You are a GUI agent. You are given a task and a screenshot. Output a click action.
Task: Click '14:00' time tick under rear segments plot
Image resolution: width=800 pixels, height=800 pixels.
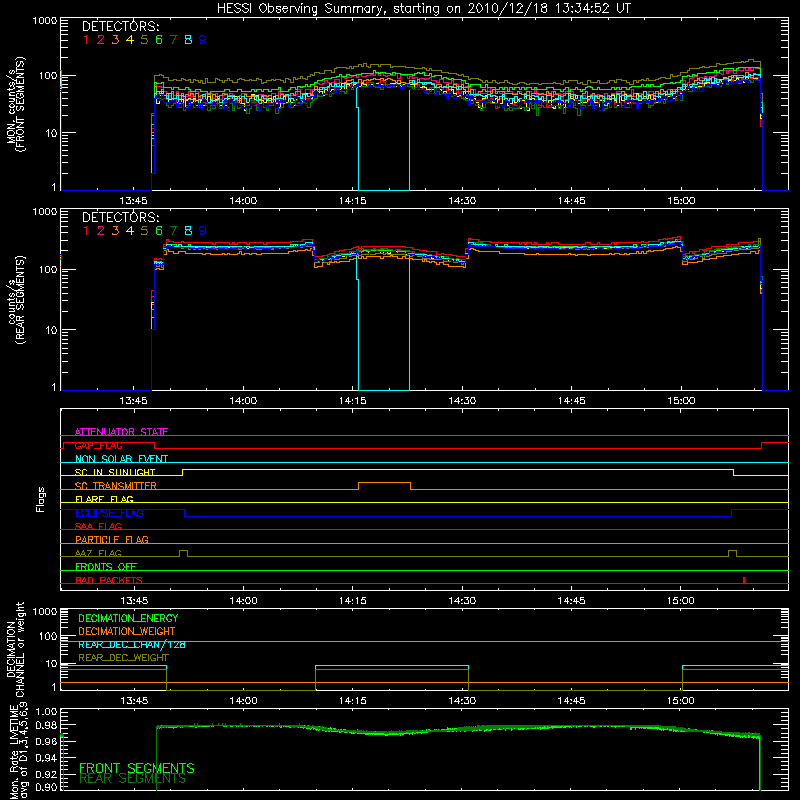tap(243, 401)
